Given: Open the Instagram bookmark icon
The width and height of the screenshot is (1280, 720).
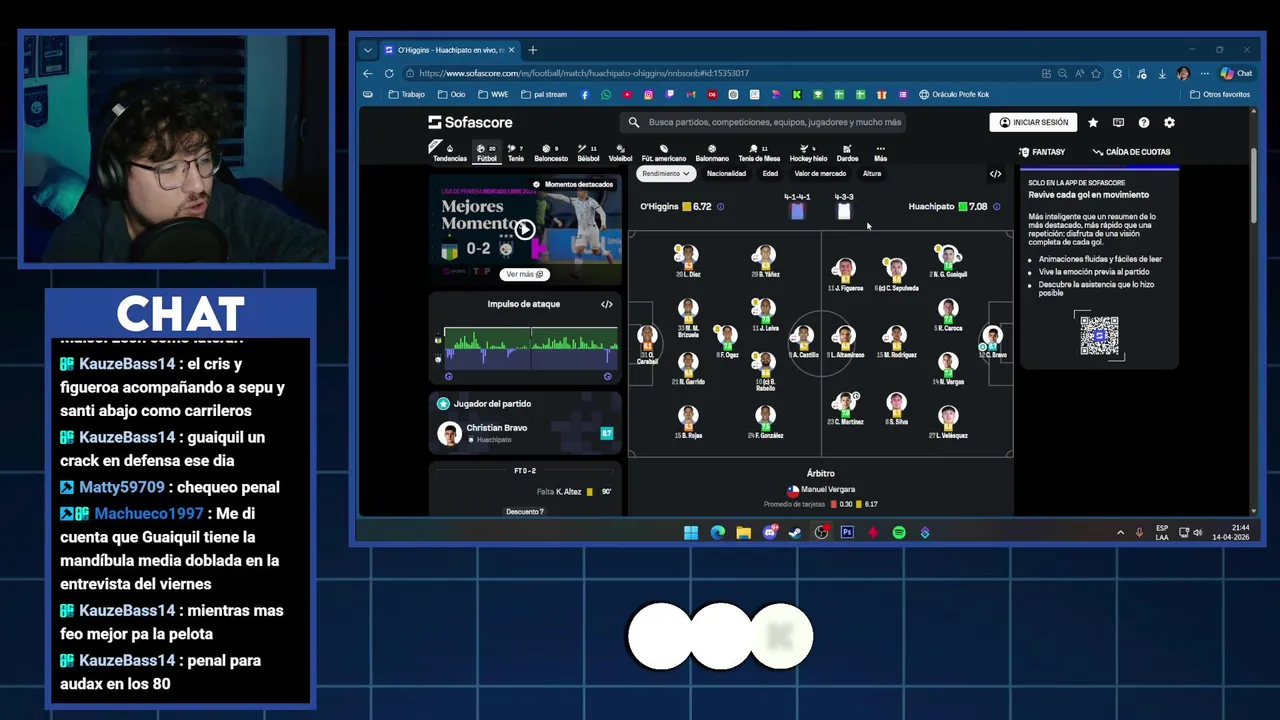Looking at the screenshot, I should 649,95.
